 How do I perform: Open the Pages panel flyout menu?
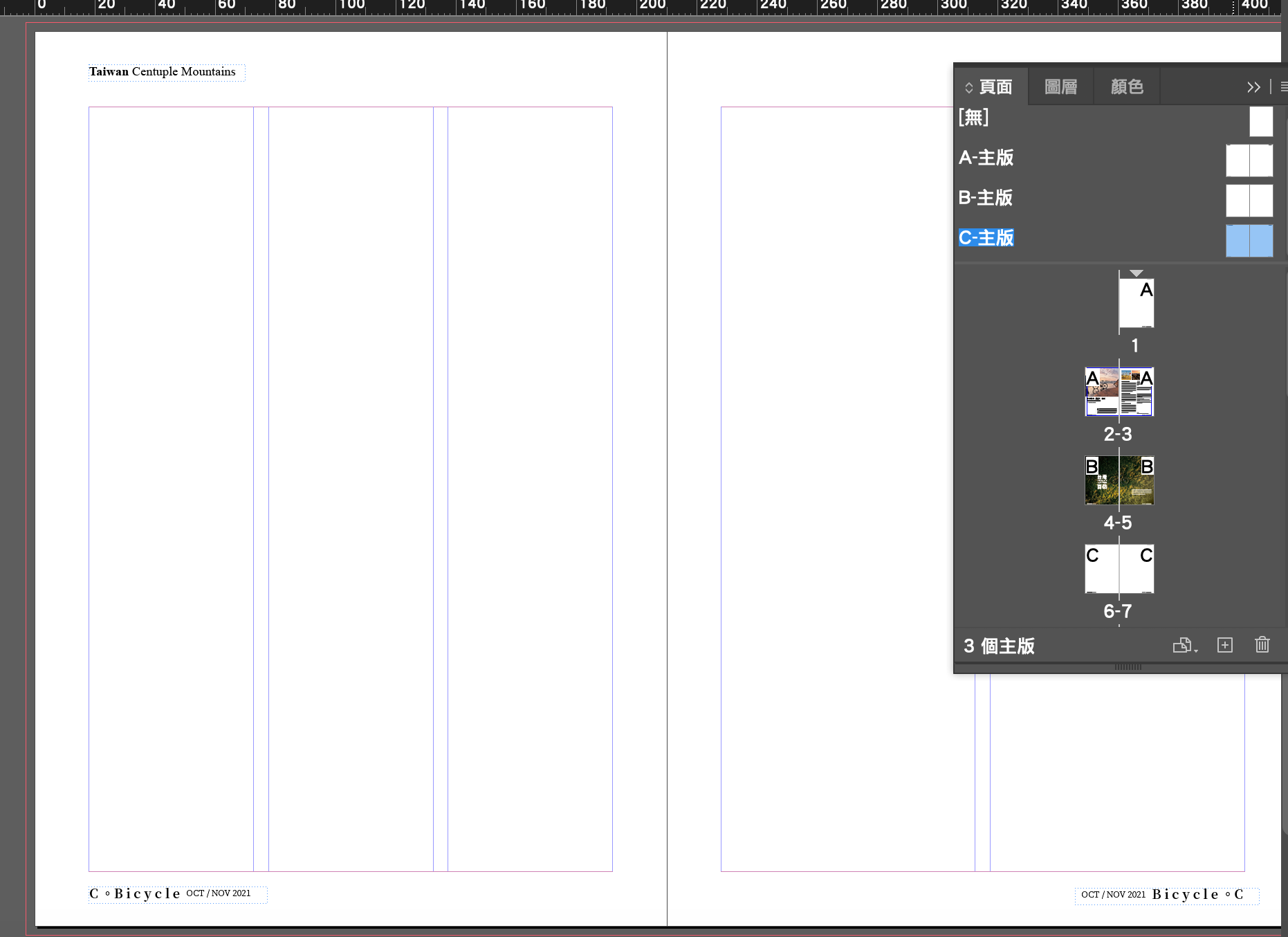pyautogui.click(x=1283, y=87)
